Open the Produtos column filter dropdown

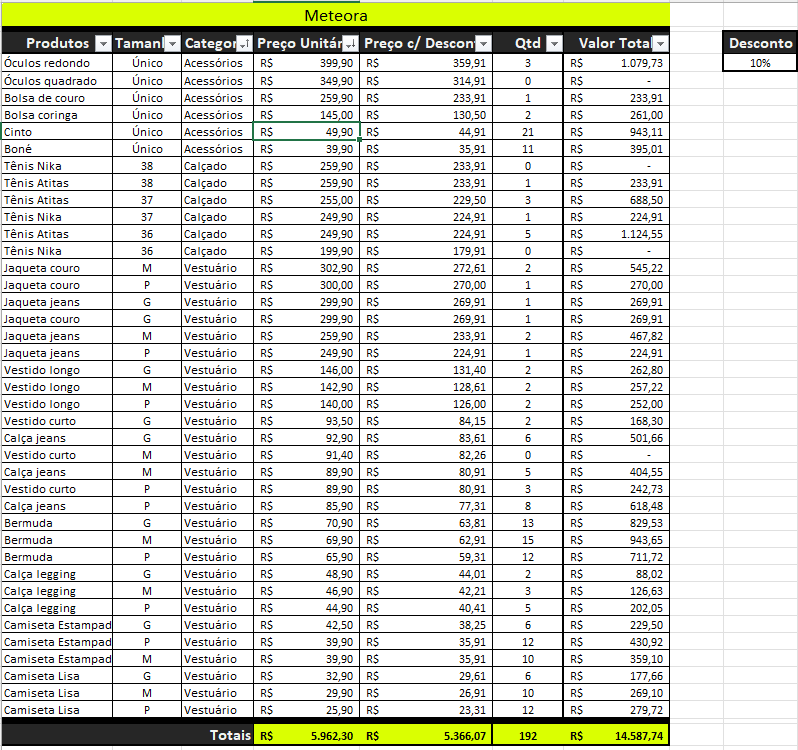[103, 44]
